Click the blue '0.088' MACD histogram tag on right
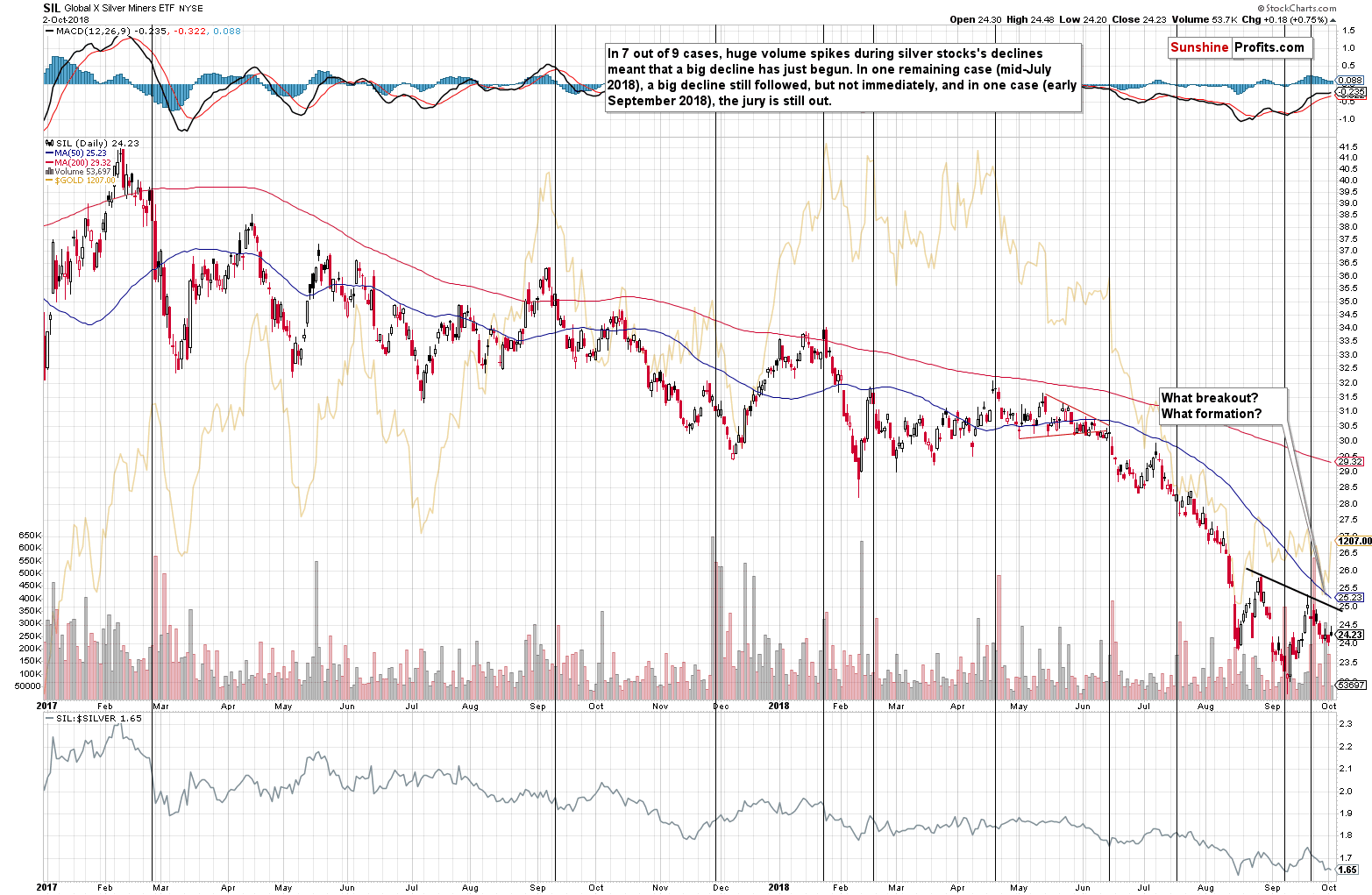The width and height of the screenshot is (1372, 895). coord(1351,82)
